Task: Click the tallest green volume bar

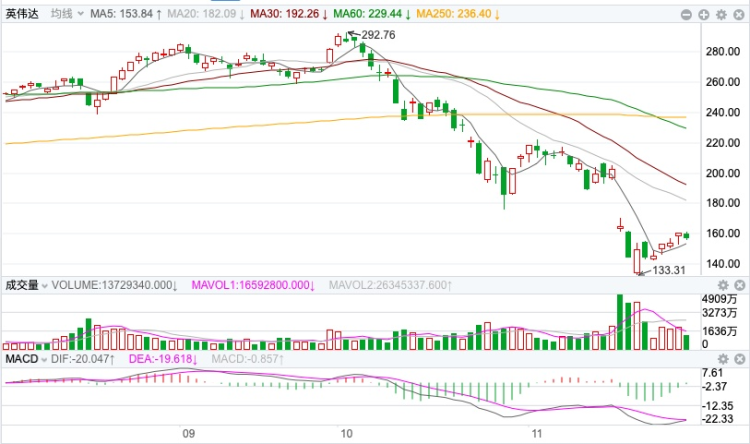Action: click(620, 322)
